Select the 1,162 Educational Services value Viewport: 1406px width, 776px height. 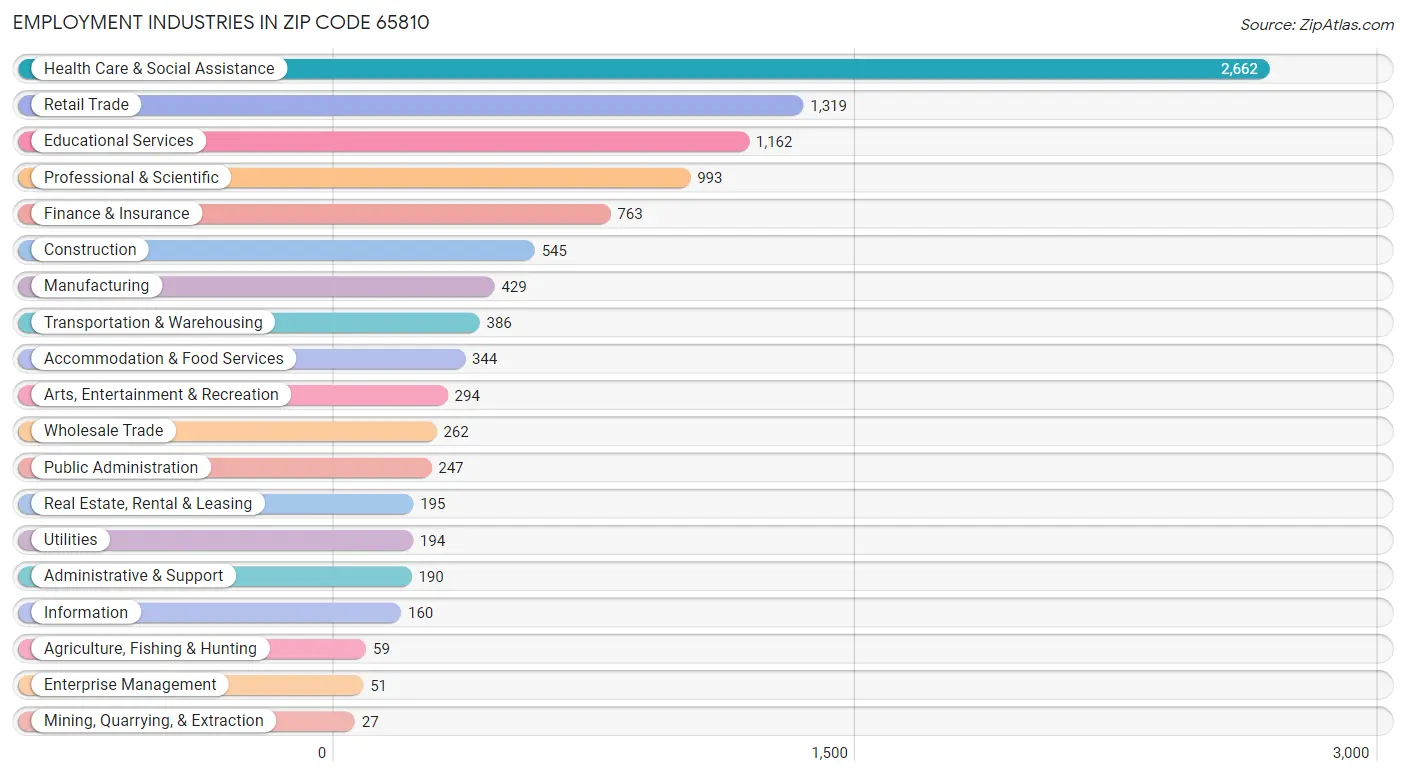tap(774, 142)
